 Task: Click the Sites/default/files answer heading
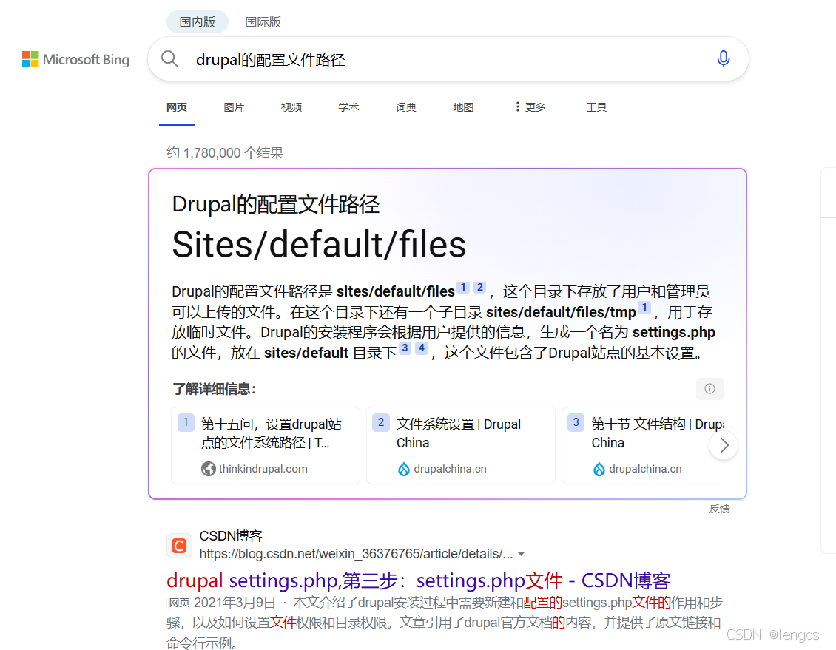tap(319, 245)
